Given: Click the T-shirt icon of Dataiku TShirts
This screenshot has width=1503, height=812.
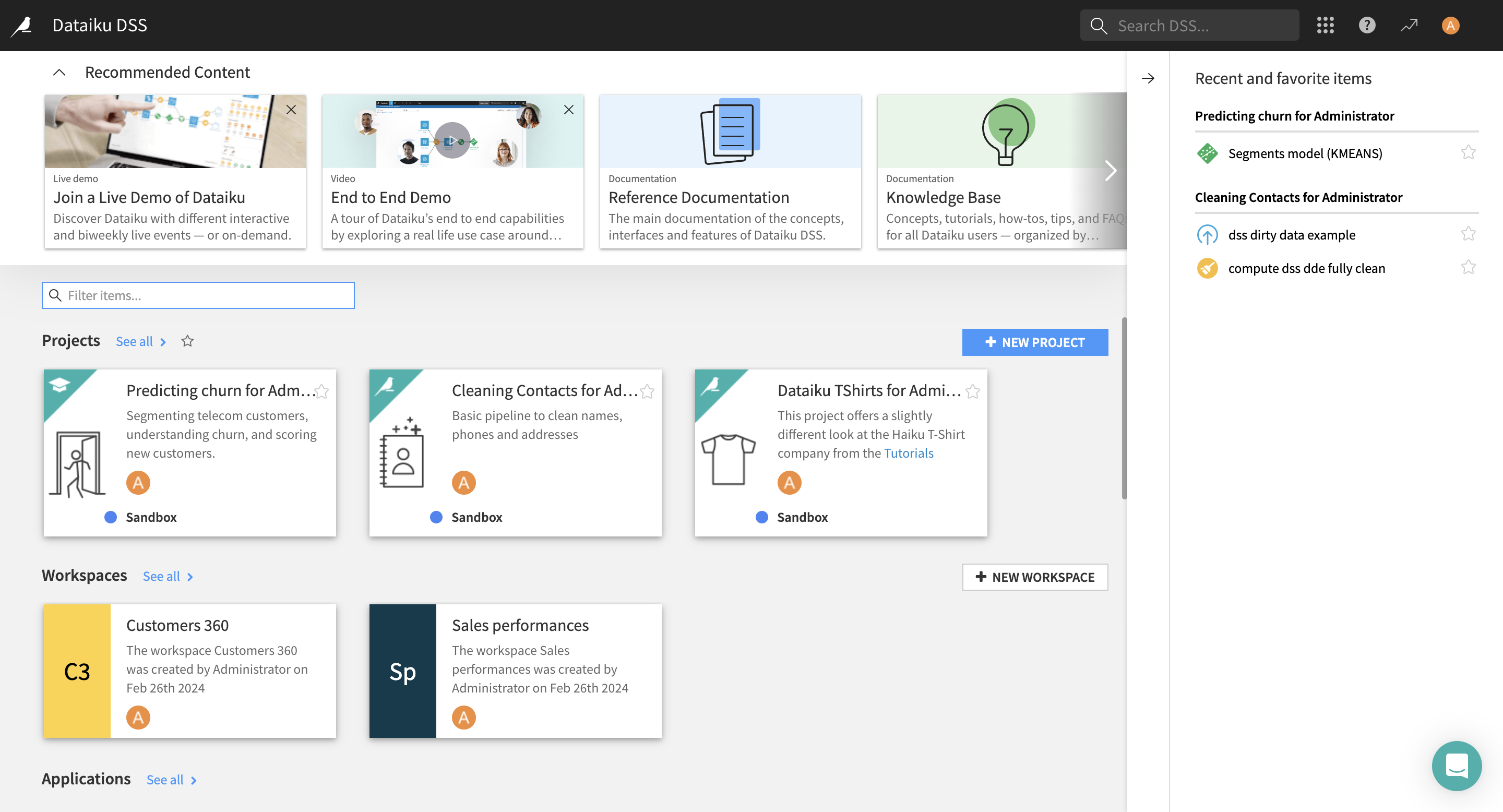Looking at the screenshot, I should click(x=728, y=459).
